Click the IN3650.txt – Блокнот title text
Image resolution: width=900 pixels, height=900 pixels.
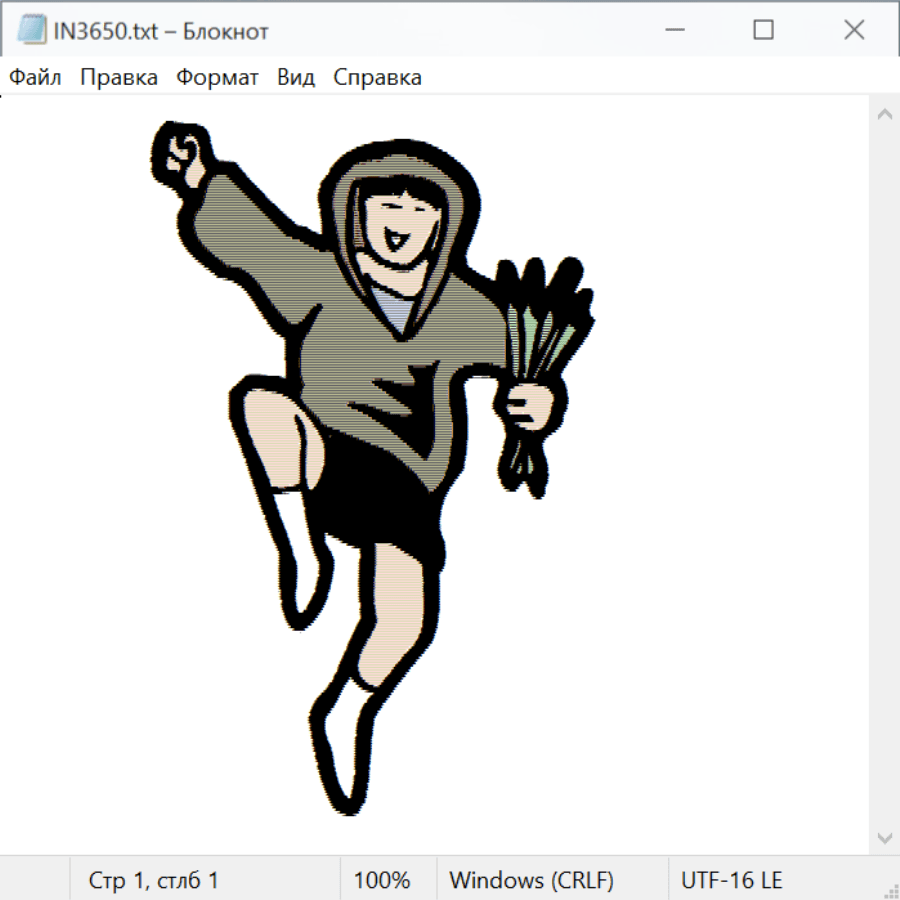162,31
